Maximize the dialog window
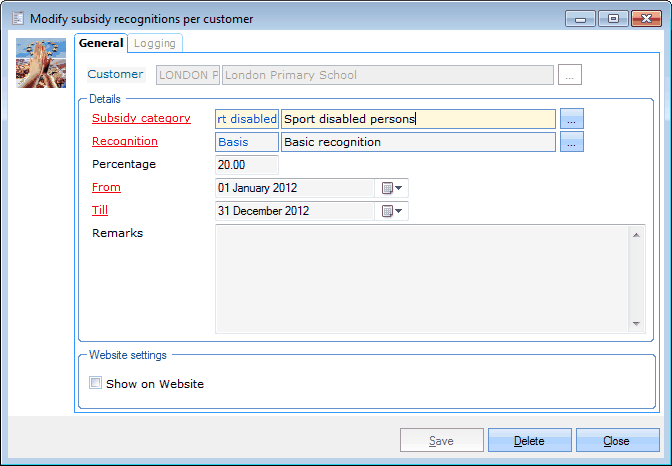Screen dimensions: 672x466 click(613, 18)
